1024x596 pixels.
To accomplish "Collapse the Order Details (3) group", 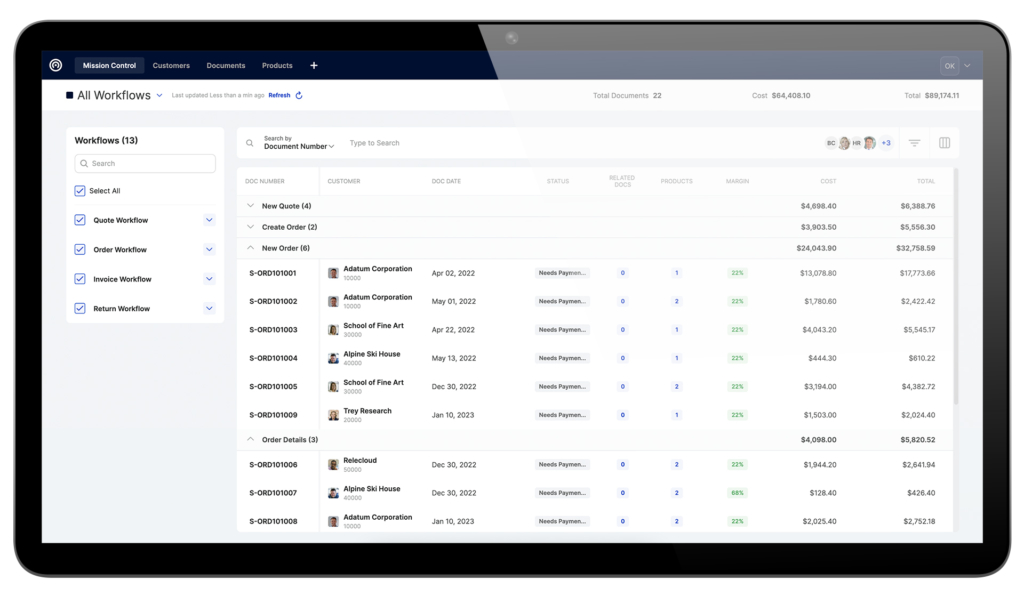I will [x=250, y=439].
